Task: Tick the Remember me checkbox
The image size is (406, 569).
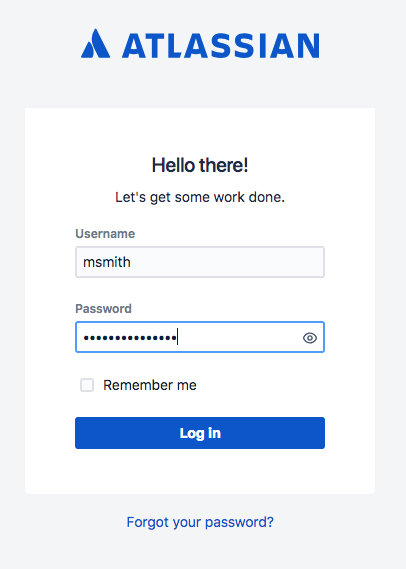Action: (87, 385)
